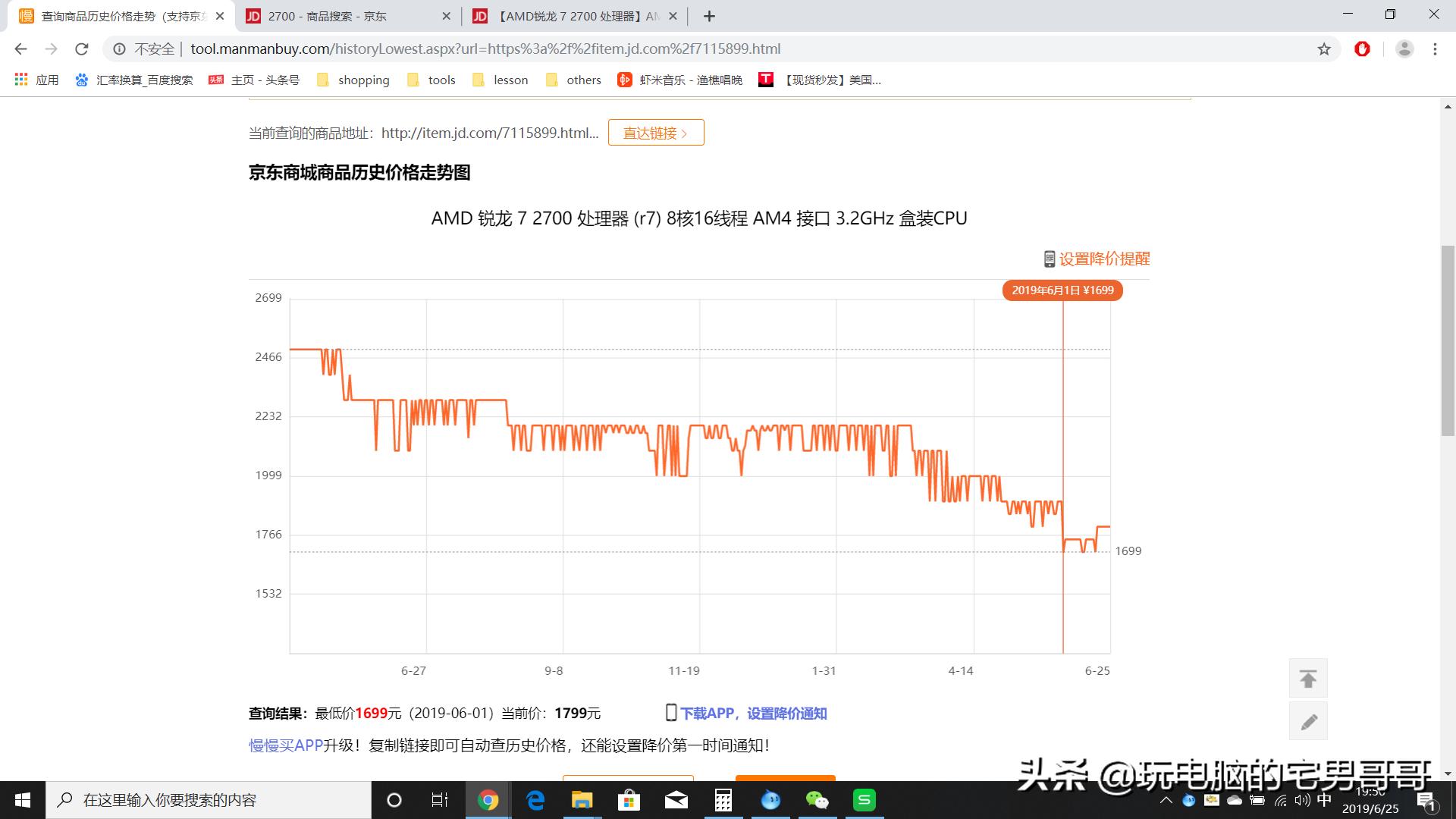Click inside the browser address bar
The image size is (1456, 819).
pos(455,49)
